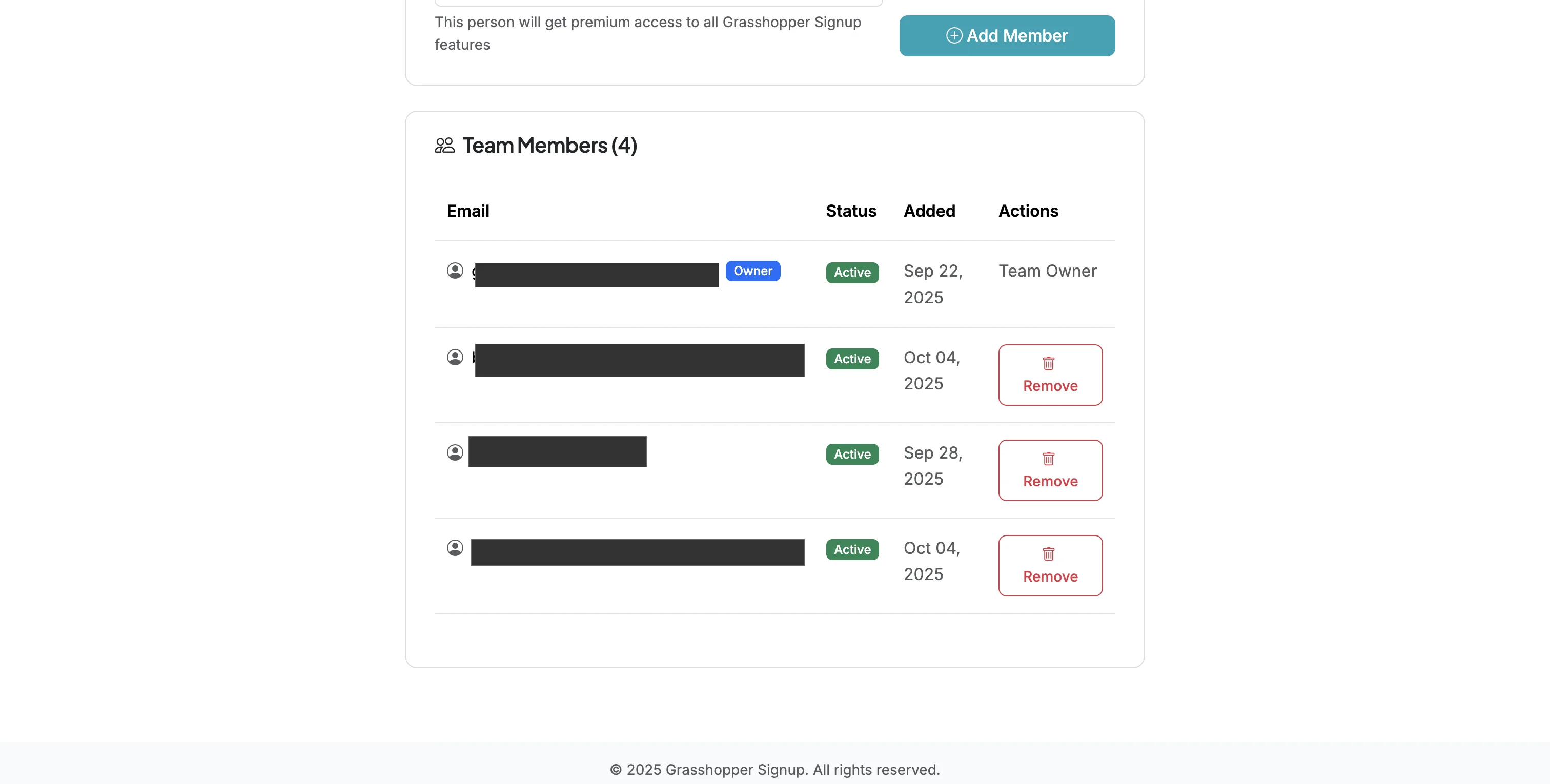Select the Email column header

tap(468, 211)
